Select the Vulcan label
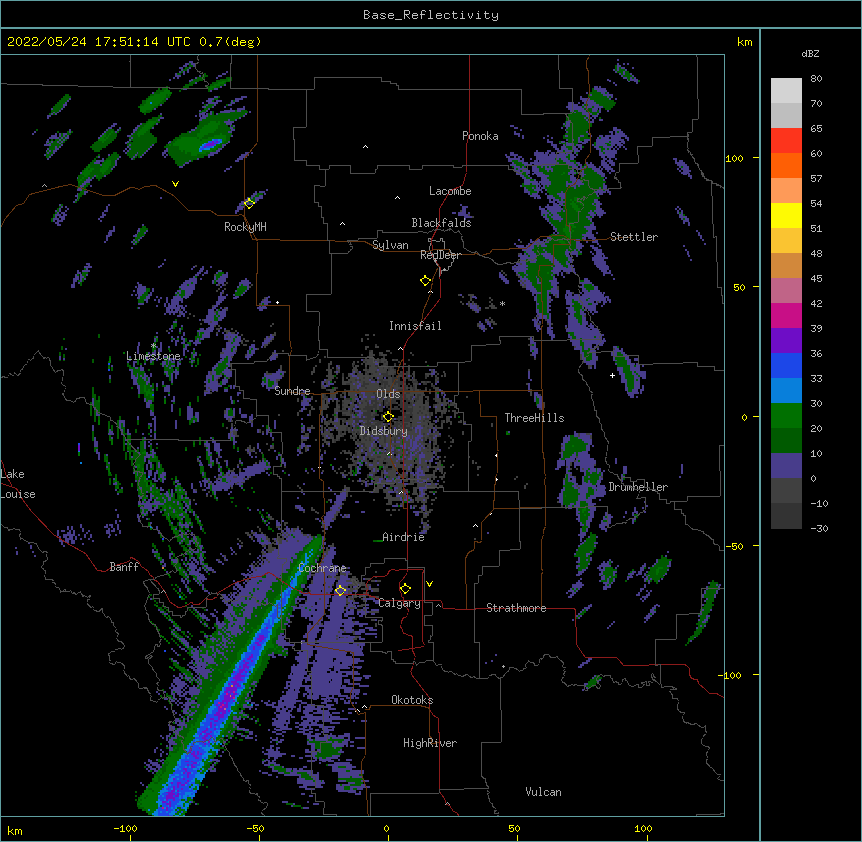 click(543, 792)
